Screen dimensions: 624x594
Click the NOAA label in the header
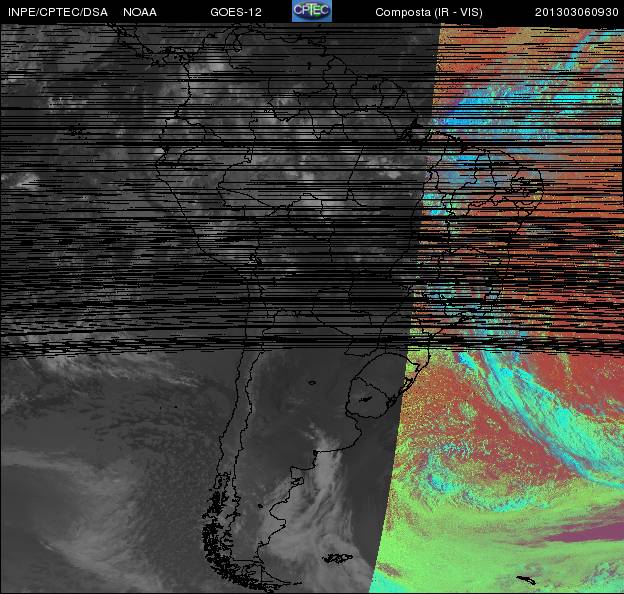tap(140, 12)
